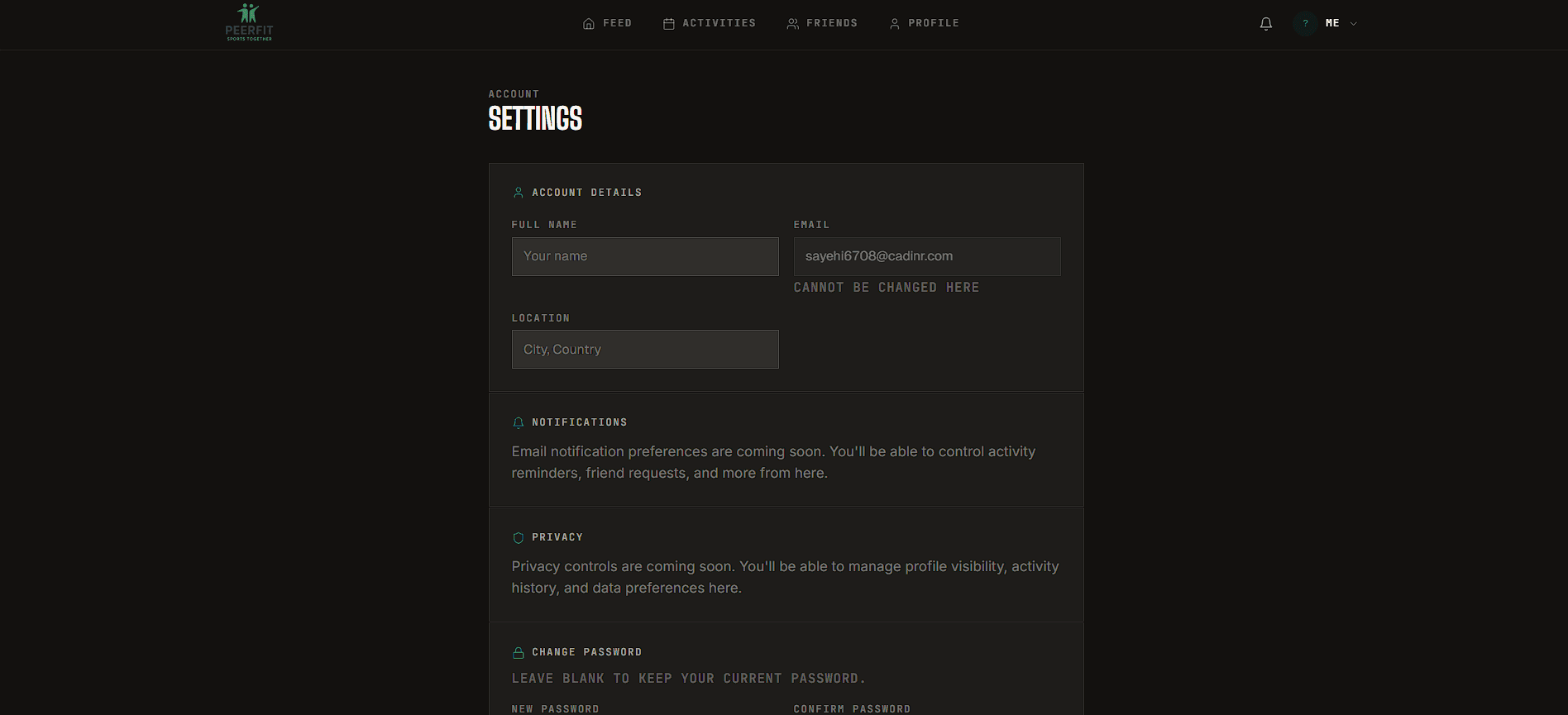Open the notifications bell in header
This screenshot has width=1568, height=715.
pos(1265,24)
